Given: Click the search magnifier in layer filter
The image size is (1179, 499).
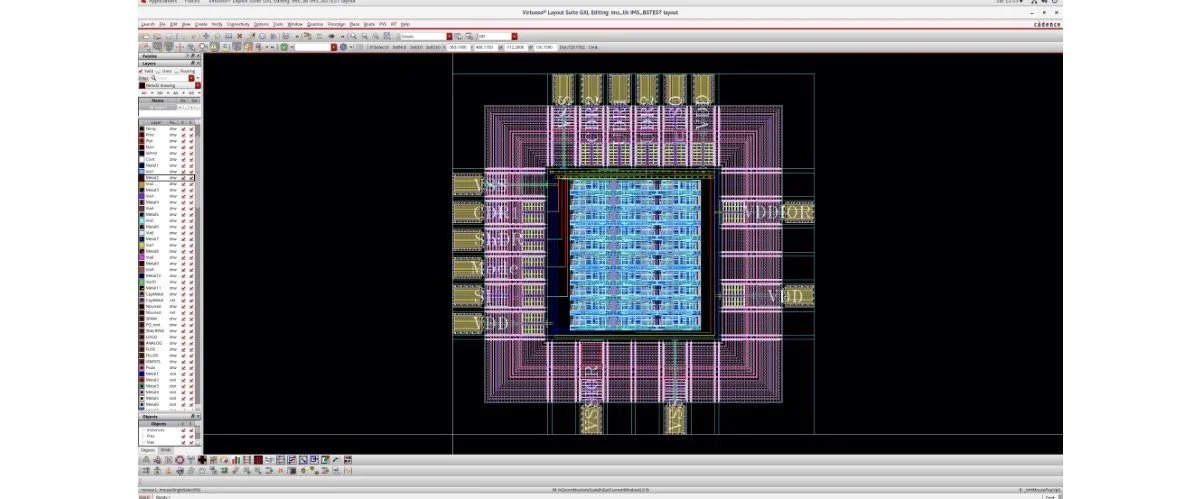Looking at the screenshot, I should 153,78.
